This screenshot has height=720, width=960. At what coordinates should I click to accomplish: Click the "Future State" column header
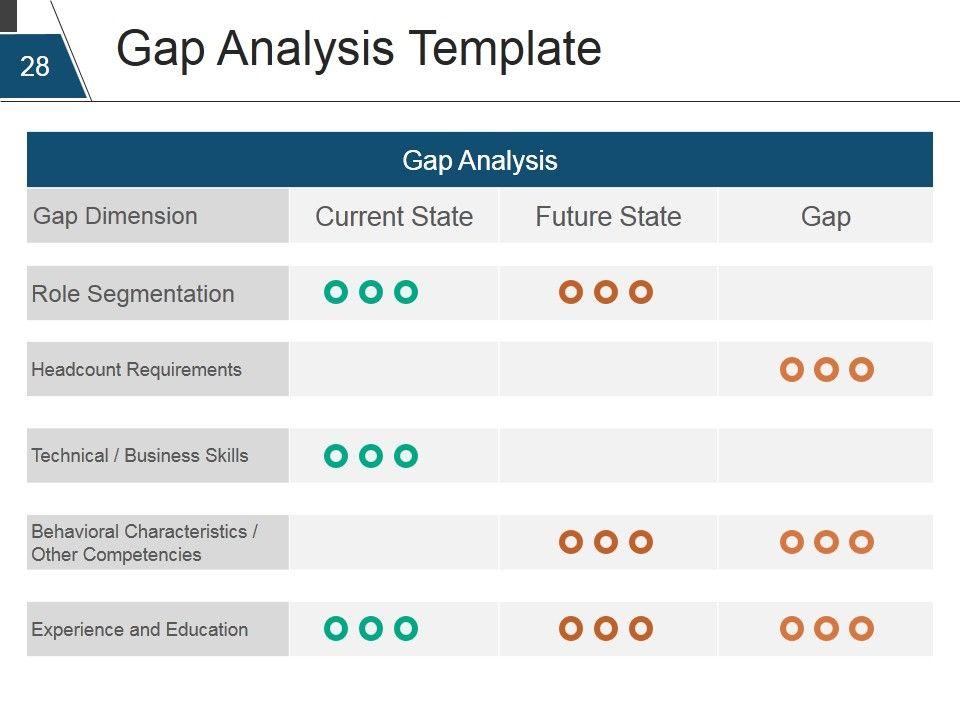point(608,217)
